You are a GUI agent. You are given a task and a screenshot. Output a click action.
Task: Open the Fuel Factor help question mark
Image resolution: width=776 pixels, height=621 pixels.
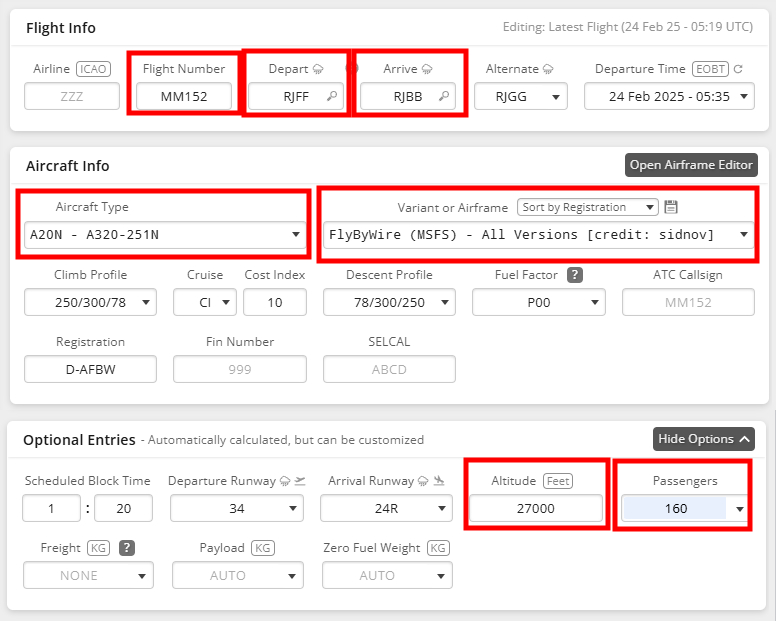[x=575, y=275]
